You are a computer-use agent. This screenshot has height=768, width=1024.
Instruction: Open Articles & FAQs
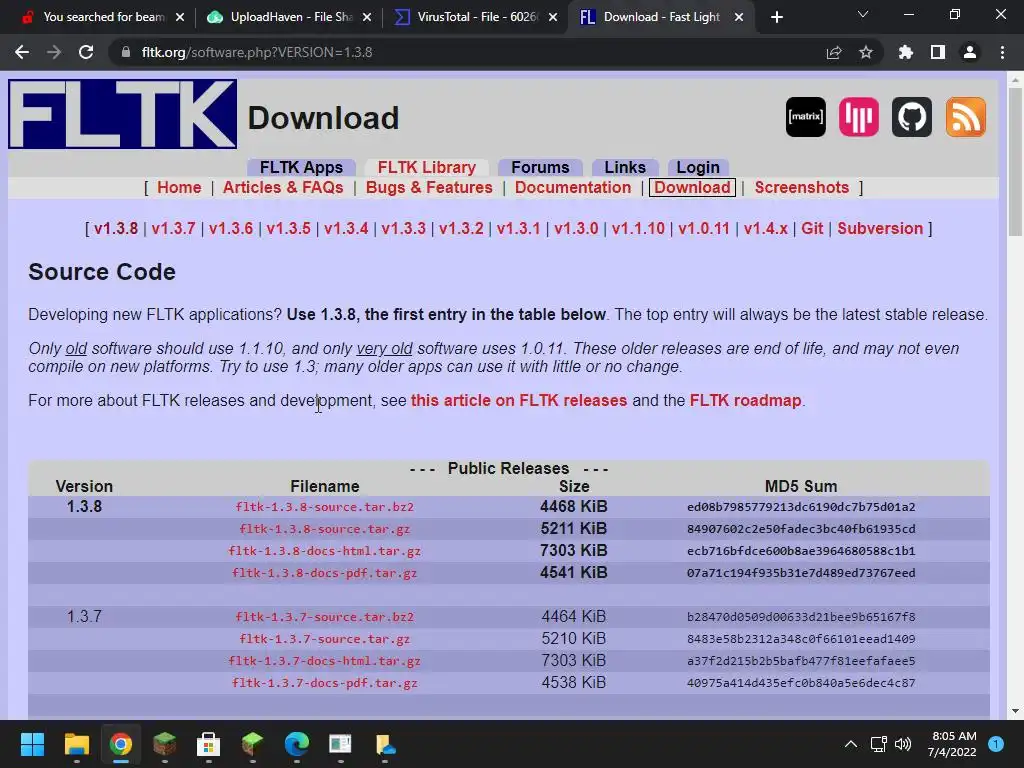tap(283, 187)
